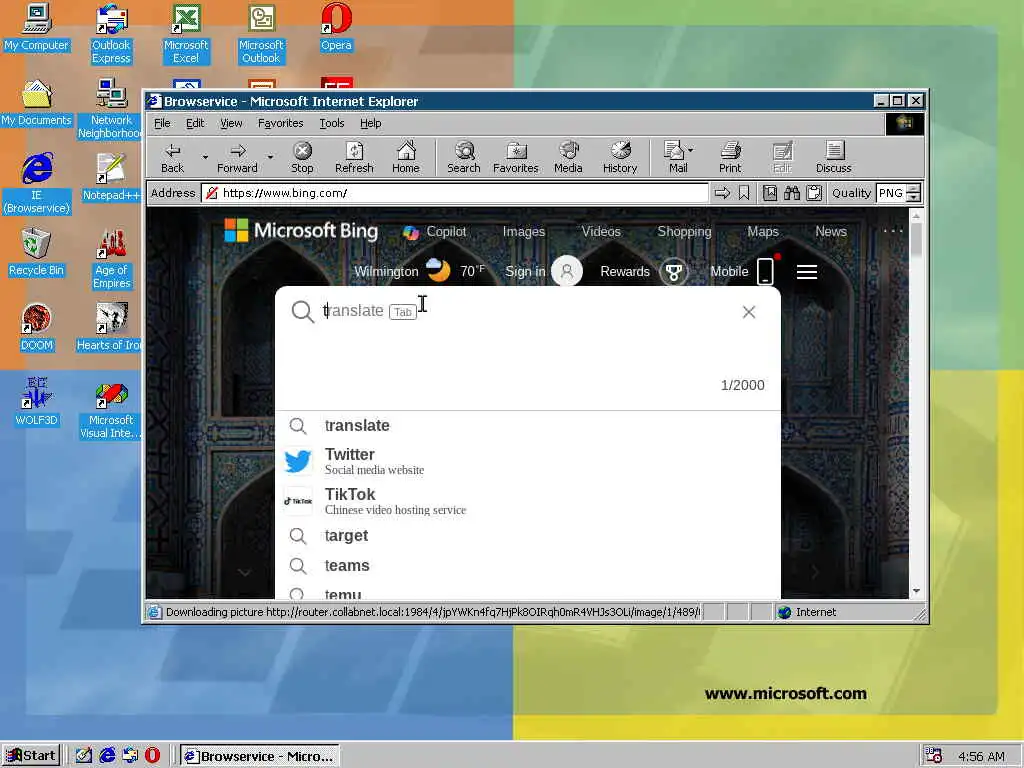Click the Sign in profile icon

567,271
